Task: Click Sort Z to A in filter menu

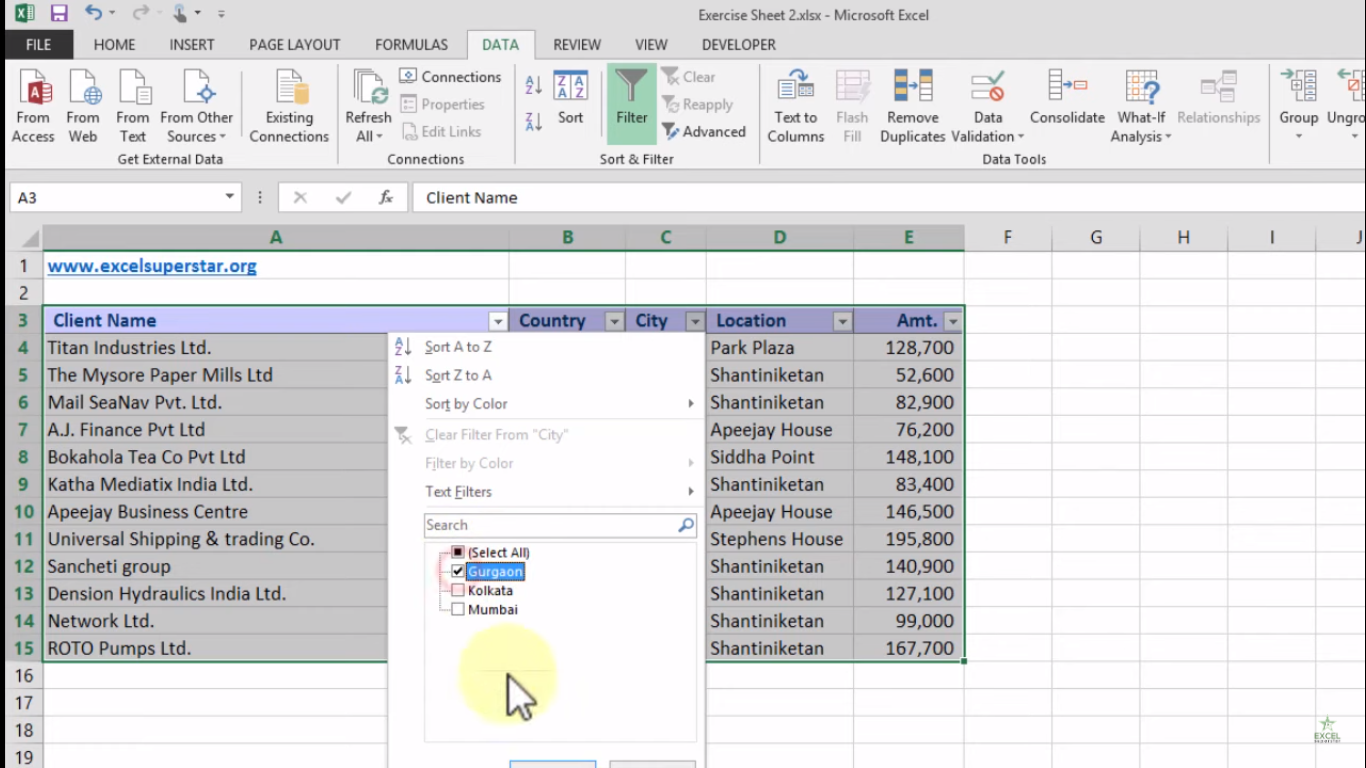Action: pos(457,375)
